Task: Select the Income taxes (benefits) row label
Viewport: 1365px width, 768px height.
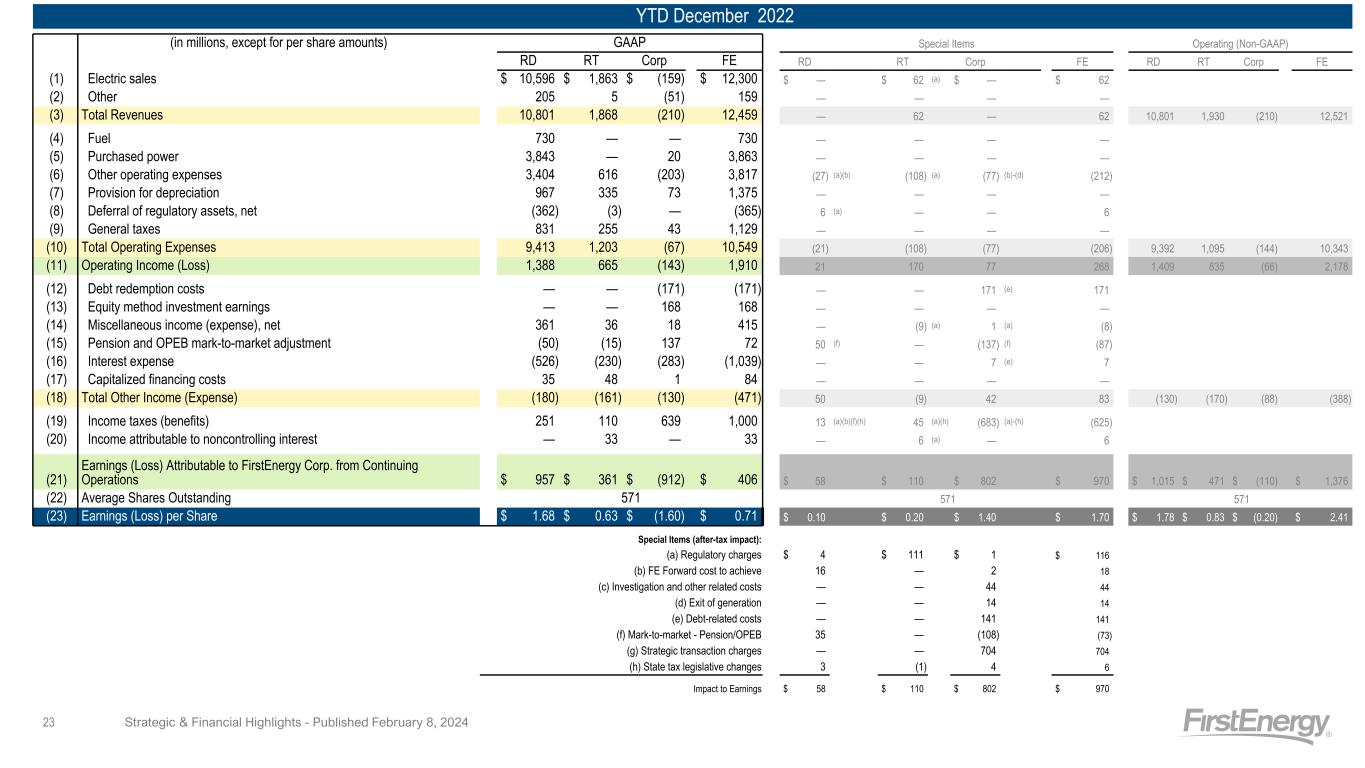Action: point(150,421)
